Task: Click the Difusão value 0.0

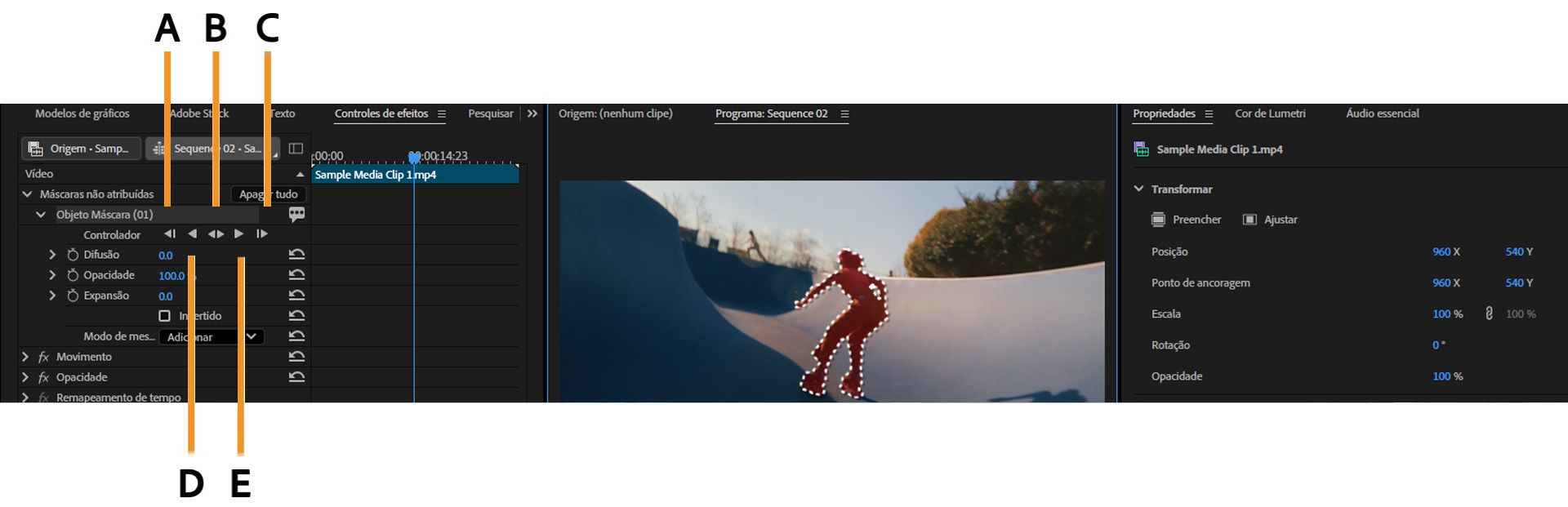Action: [165, 256]
